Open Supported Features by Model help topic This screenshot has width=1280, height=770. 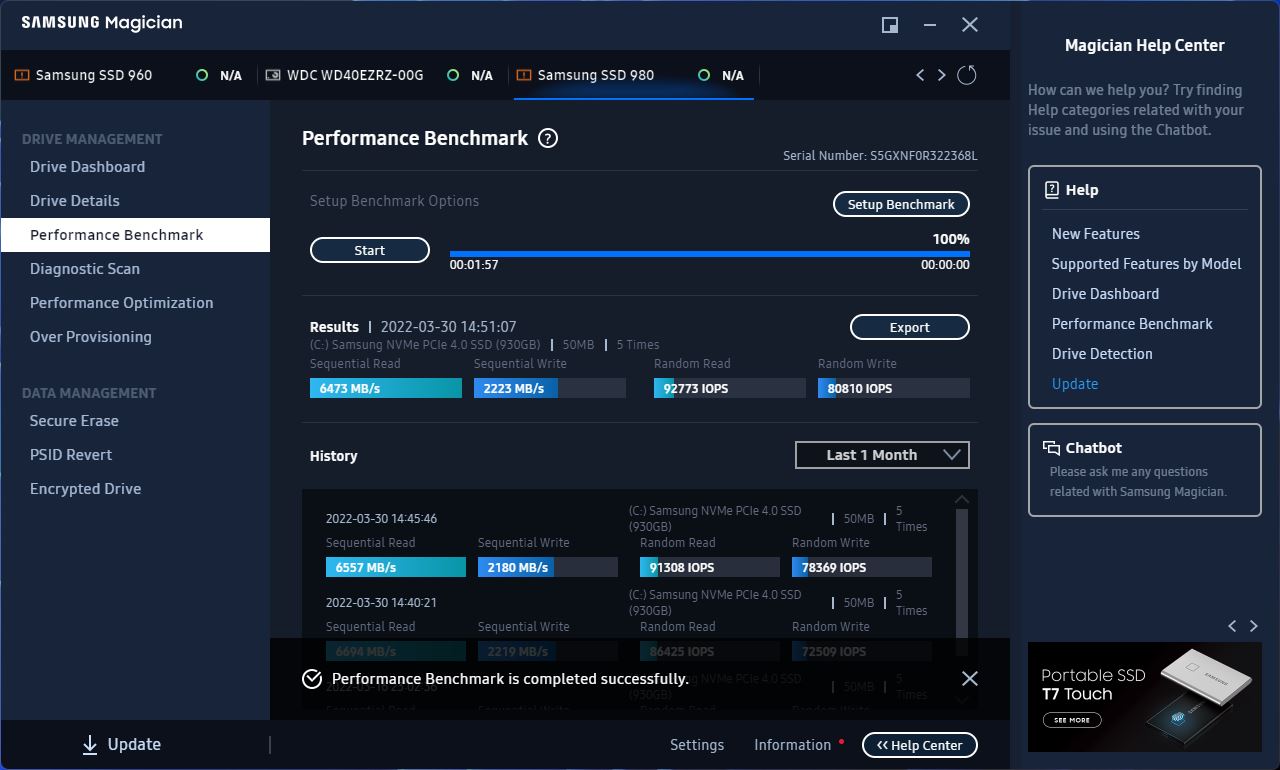tap(1147, 264)
